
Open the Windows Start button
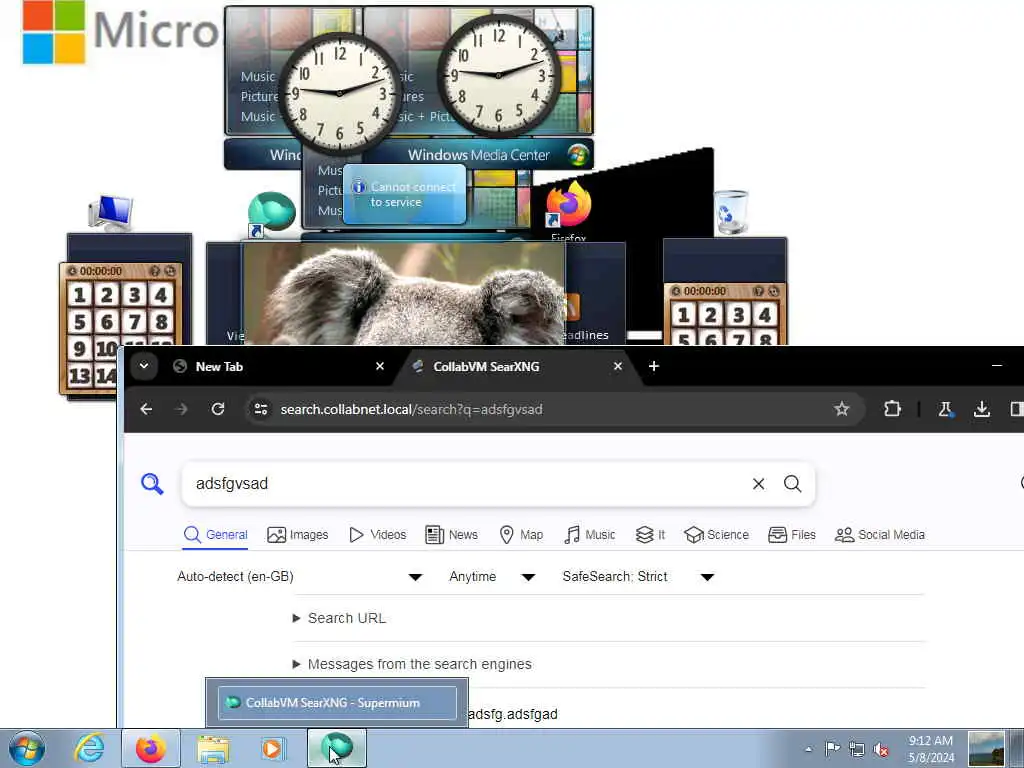click(x=27, y=748)
